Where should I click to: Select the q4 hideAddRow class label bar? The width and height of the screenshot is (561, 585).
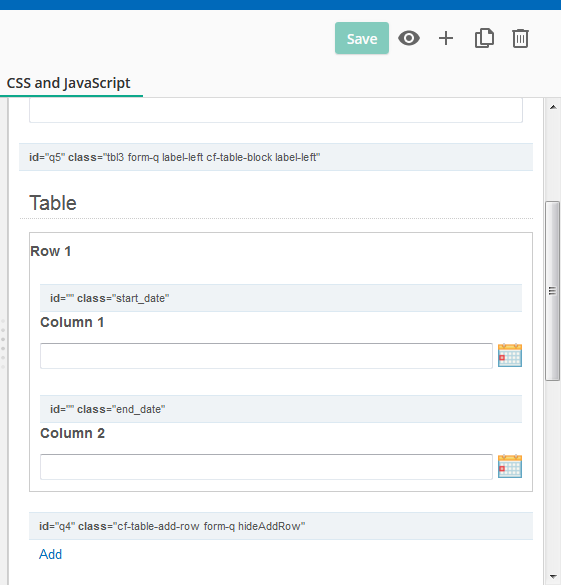[x=281, y=526]
